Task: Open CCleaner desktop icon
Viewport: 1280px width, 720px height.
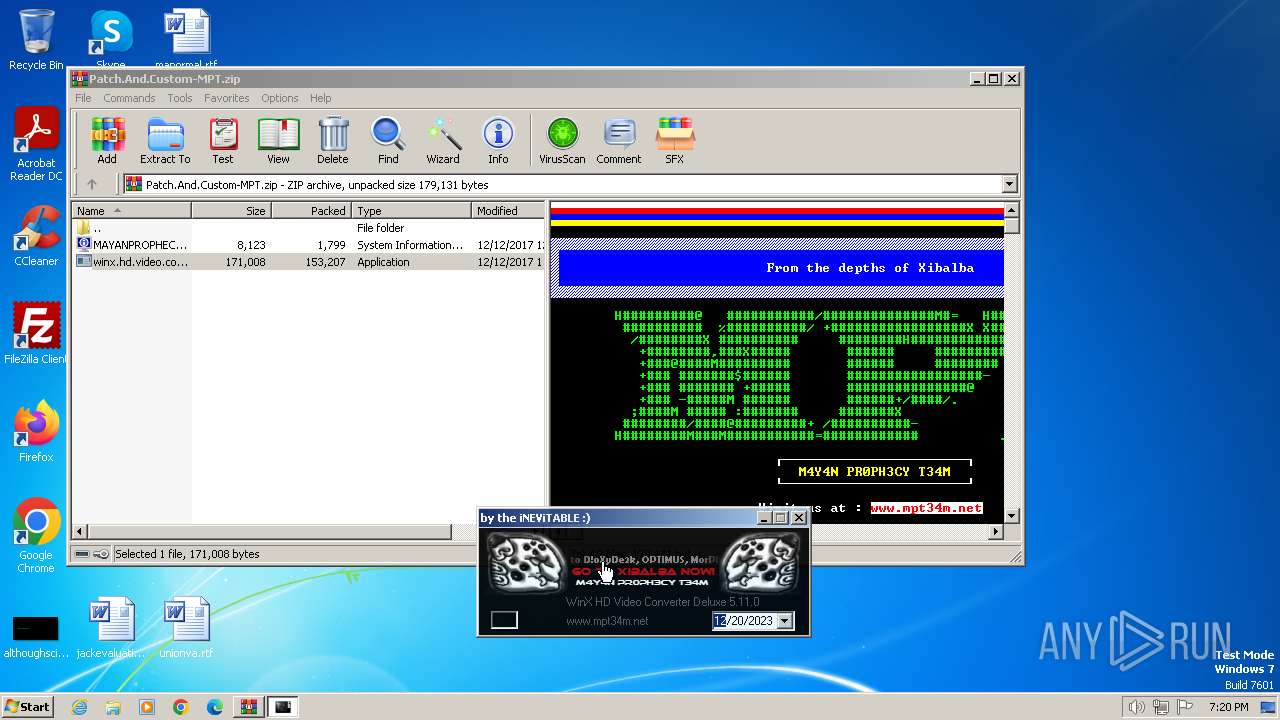Action: pyautogui.click(x=36, y=236)
